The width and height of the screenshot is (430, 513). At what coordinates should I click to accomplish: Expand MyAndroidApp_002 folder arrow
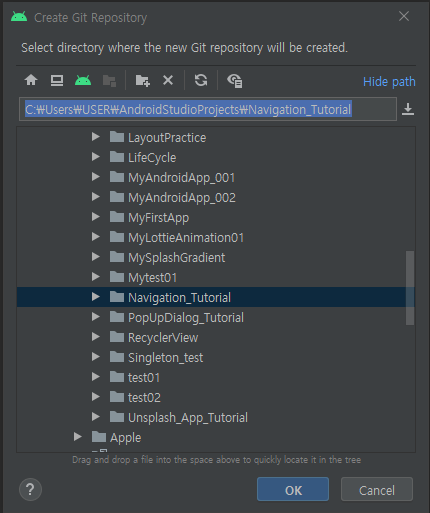click(x=96, y=197)
